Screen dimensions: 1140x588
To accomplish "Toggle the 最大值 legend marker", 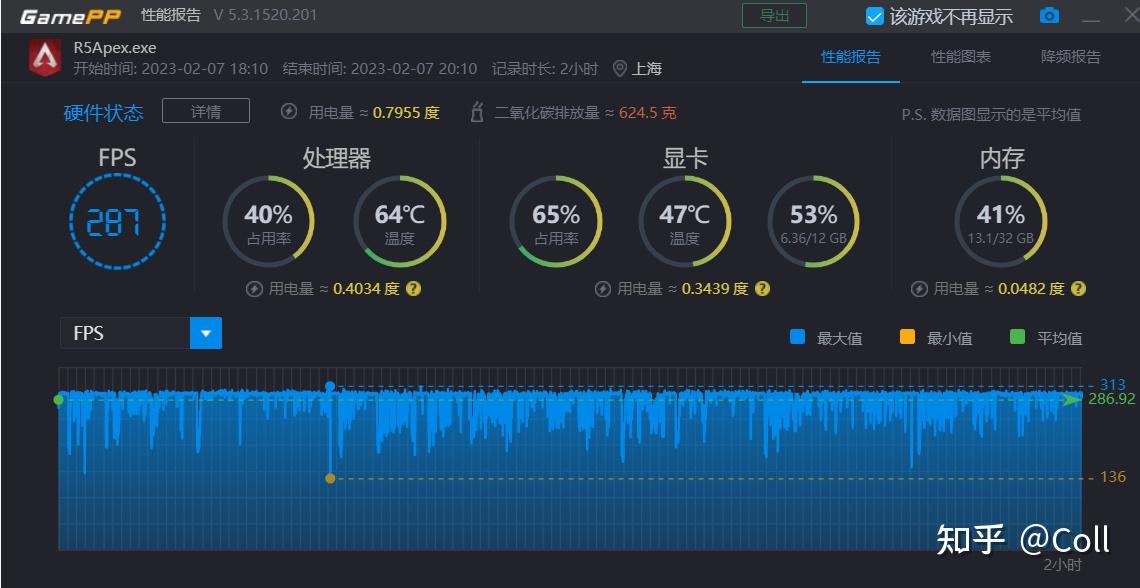I will click(x=797, y=338).
